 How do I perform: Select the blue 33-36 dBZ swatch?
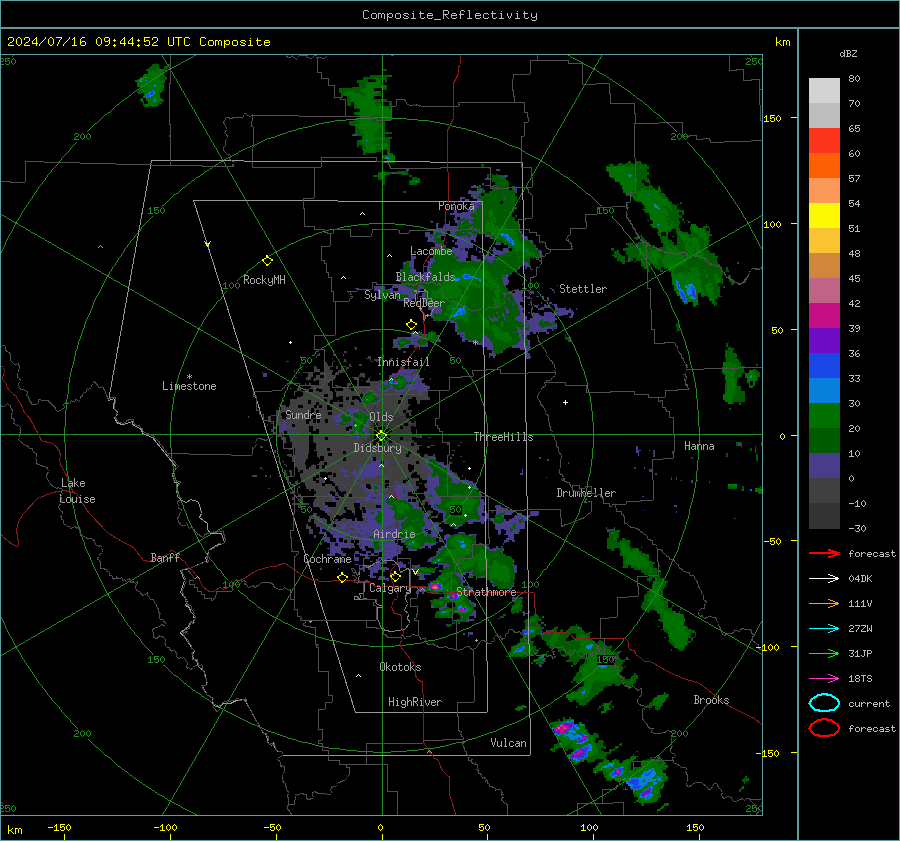click(824, 366)
